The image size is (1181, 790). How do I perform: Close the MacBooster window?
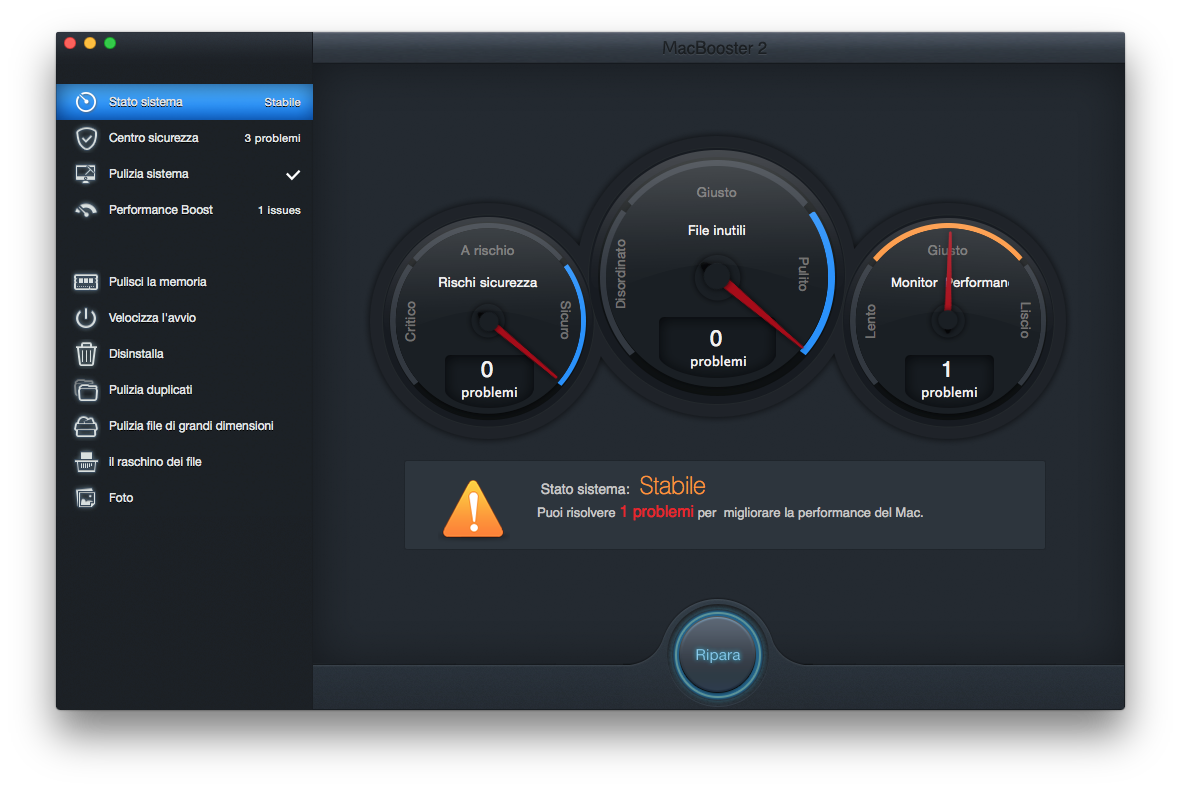point(70,43)
